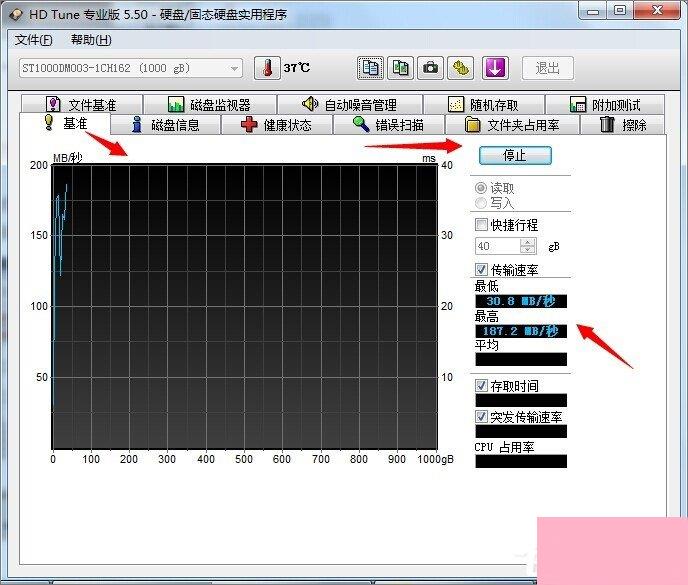This screenshot has width=688, height=585.
Task: Maximize the HD Tune window
Action: (x=620, y=11)
